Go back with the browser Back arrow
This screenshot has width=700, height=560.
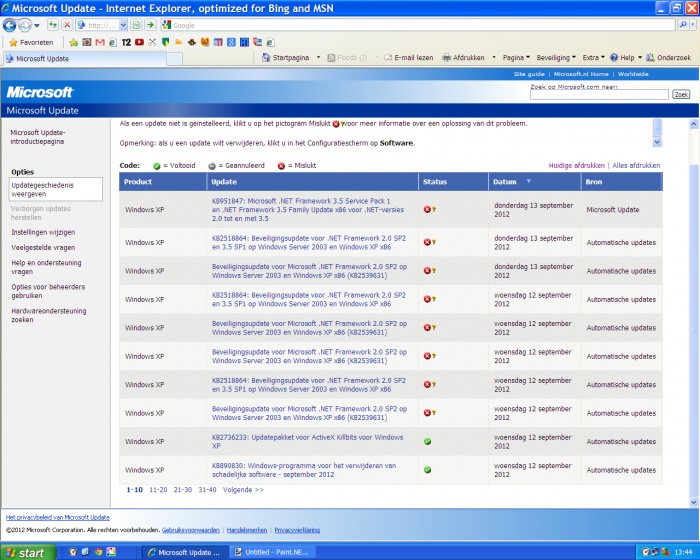[9, 25]
